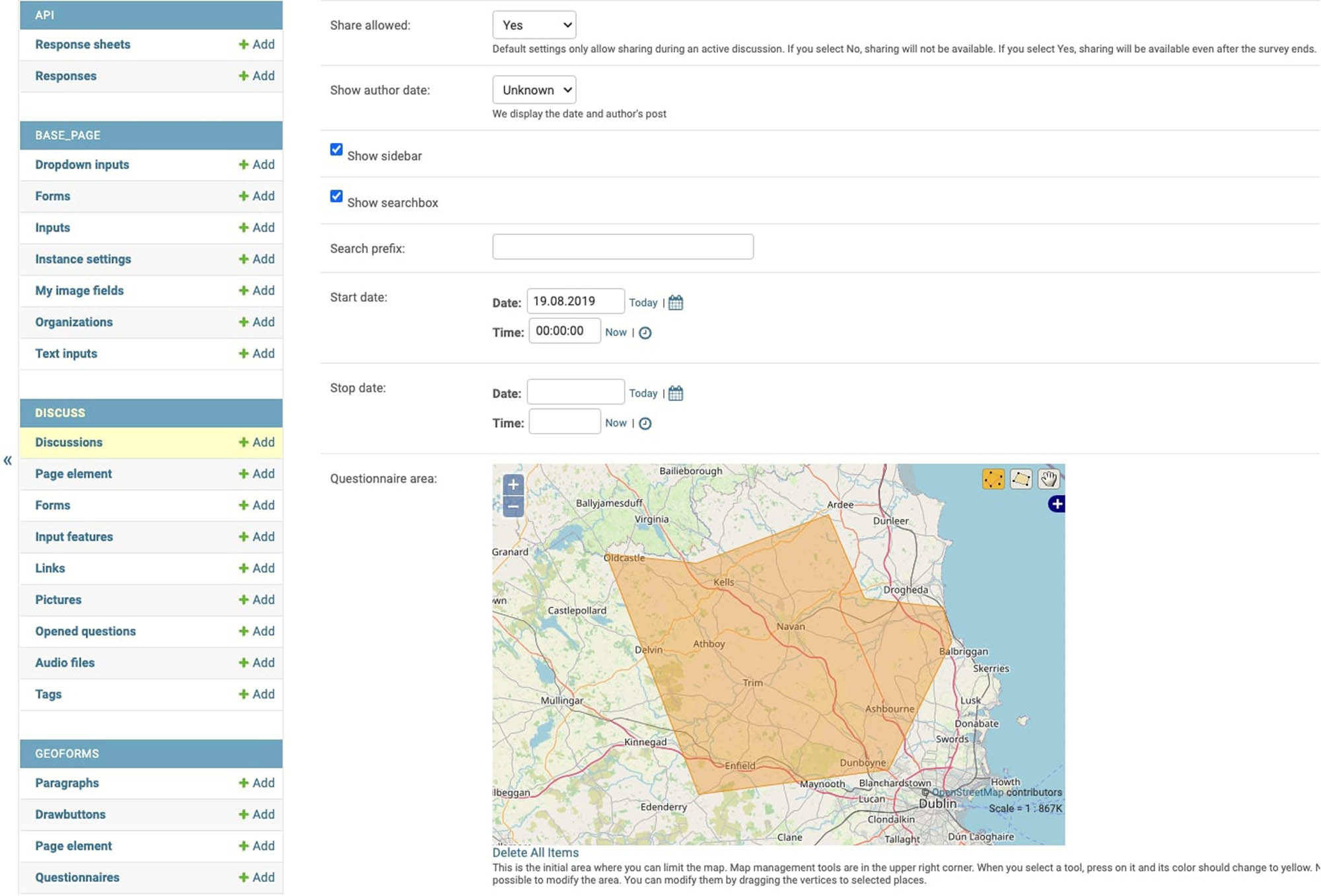Image resolution: width=1321 pixels, height=896 pixels.
Task: Focus the Search prefix text field
Action: tap(623, 247)
